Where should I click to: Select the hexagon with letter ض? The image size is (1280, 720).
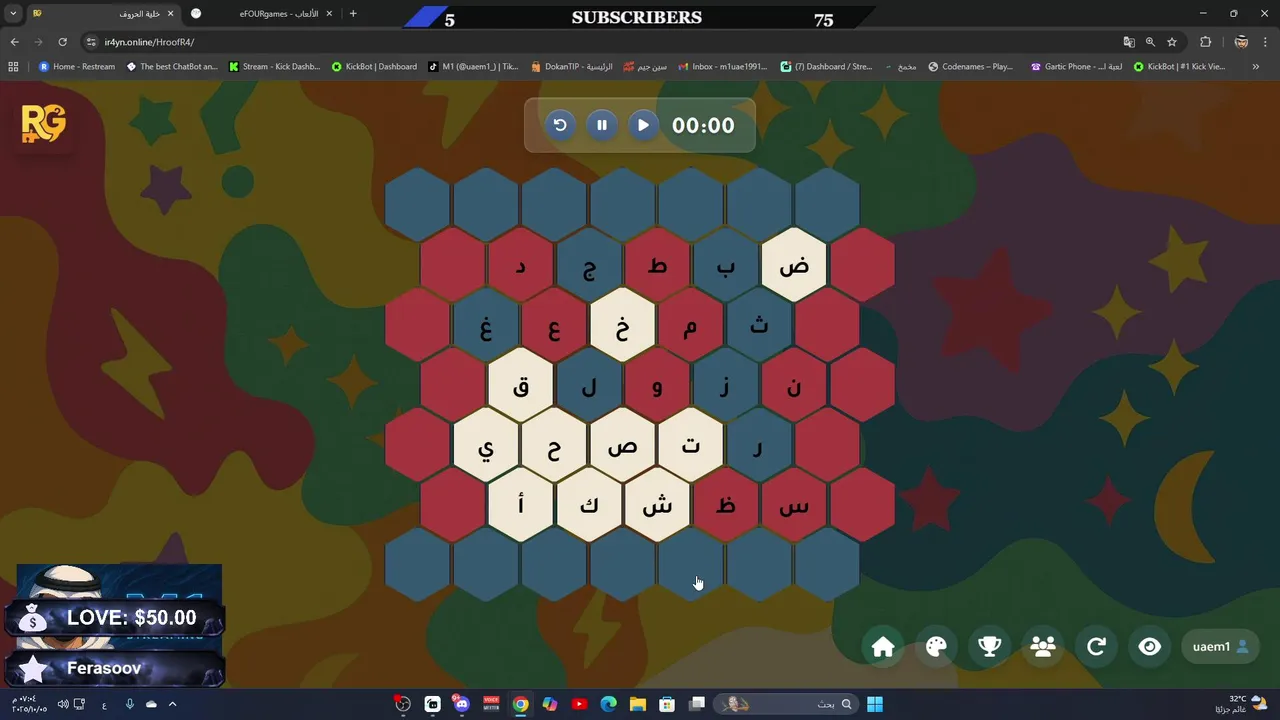[794, 266]
